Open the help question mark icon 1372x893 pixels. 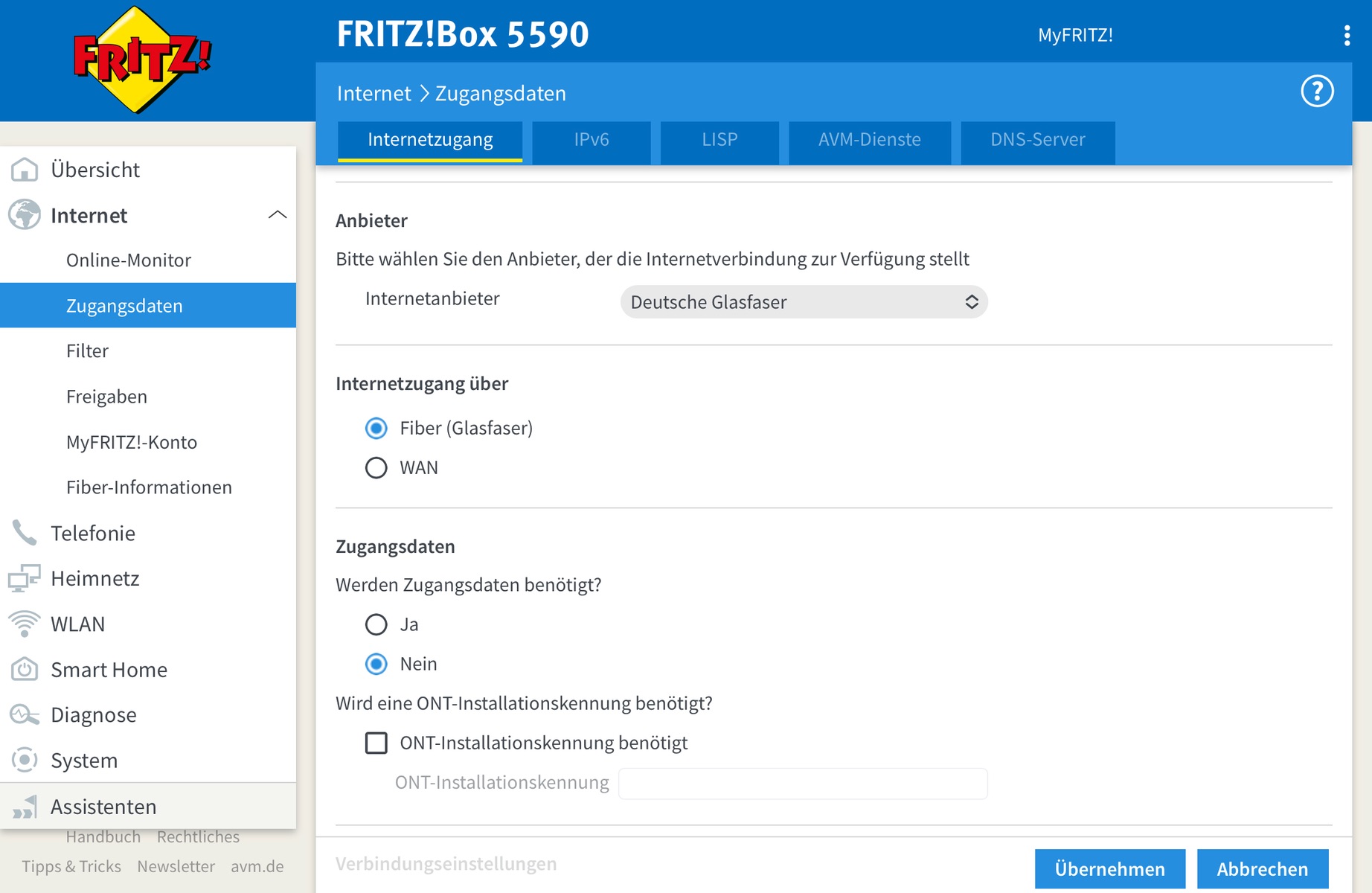click(1317, 92)
